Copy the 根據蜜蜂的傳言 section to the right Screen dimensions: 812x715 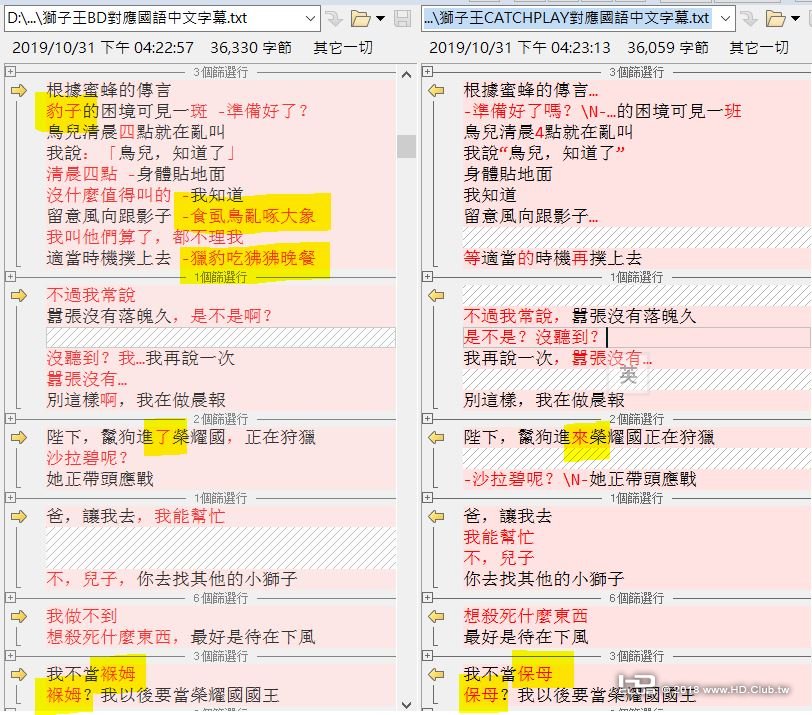(x=18, y=91)
